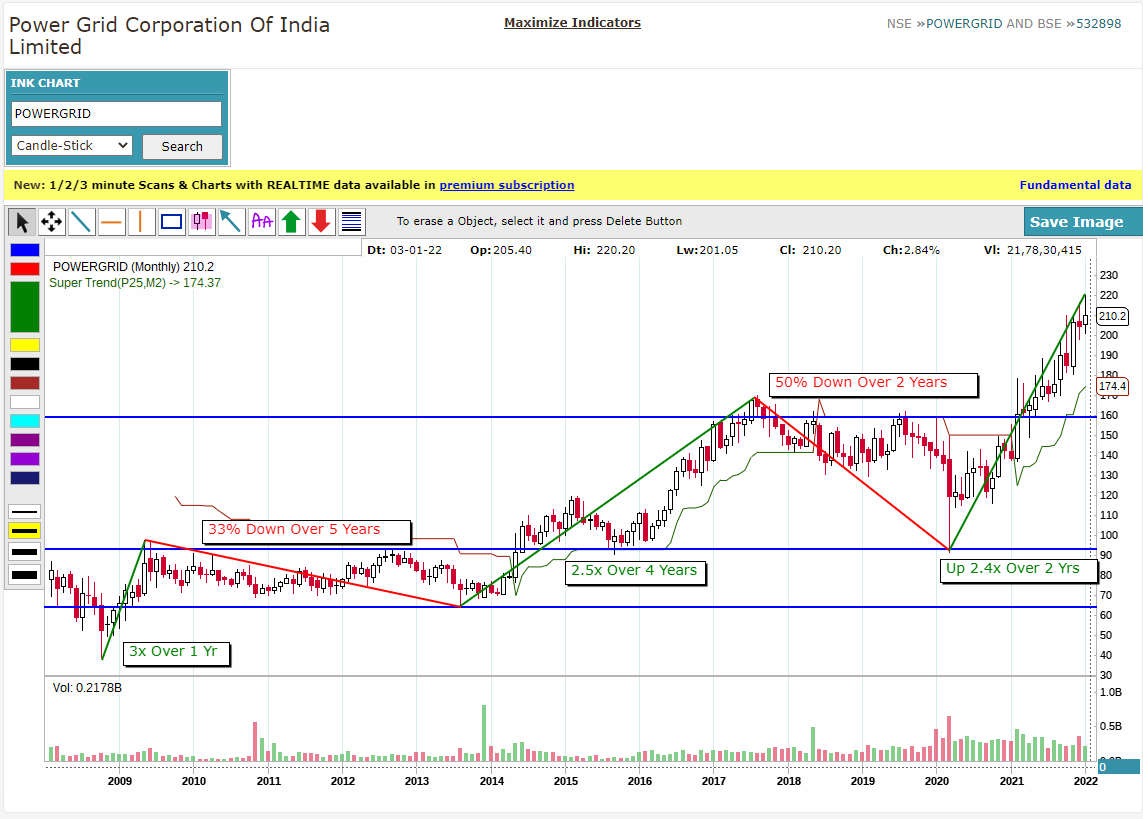Select the '50% Down Over 2 Years' annotation
1143x819 pixels.
click(x=873, y=384)
